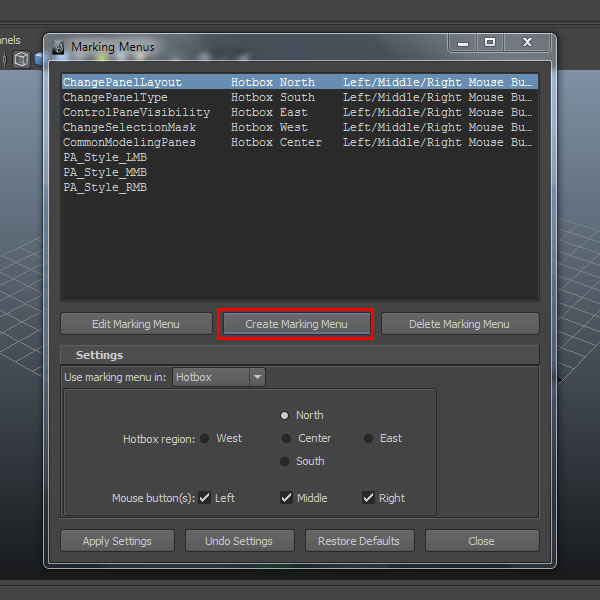
Task: Select the ChangePanelType row
Action: pyautogui.click(x=300, y=97)
